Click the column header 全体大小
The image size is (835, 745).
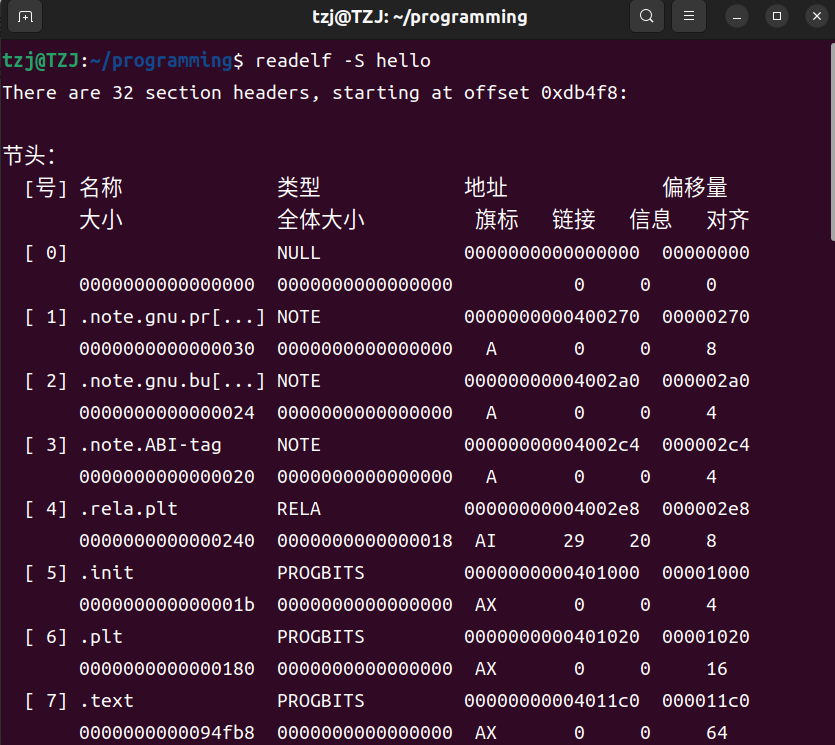321,219
